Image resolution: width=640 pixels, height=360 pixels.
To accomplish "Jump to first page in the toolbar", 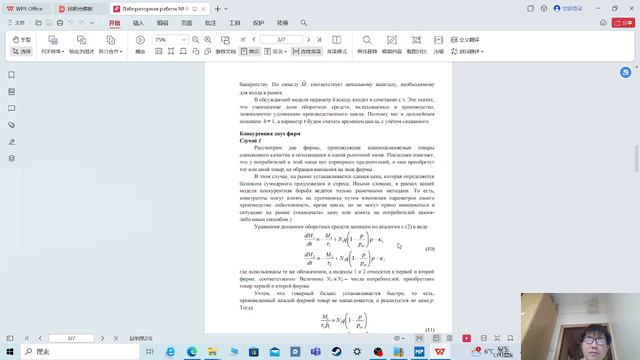I will [243, 40].
